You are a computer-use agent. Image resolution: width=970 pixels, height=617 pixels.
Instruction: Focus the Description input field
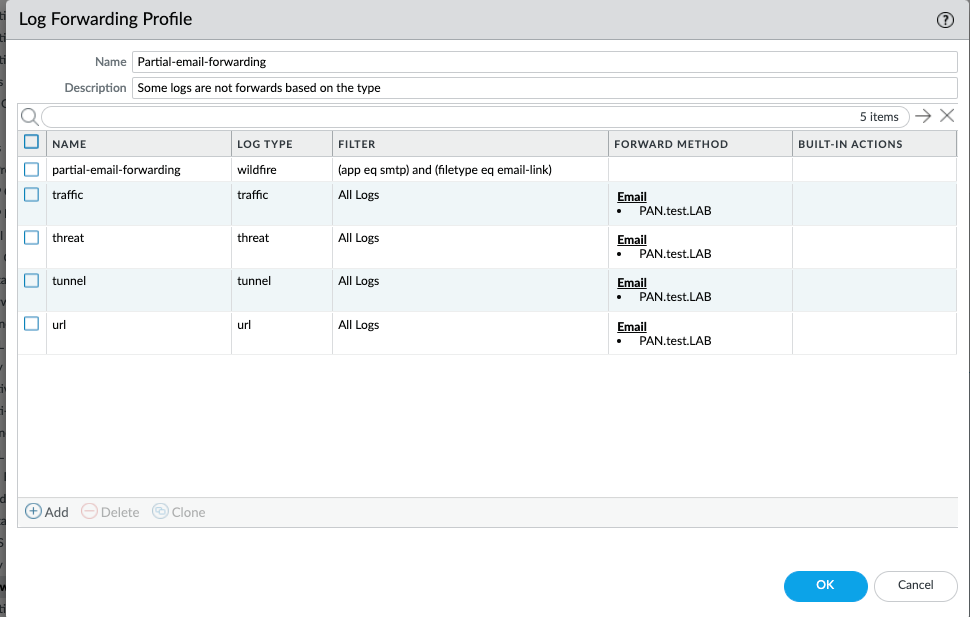pyautogui.click(x=545, y=88)
